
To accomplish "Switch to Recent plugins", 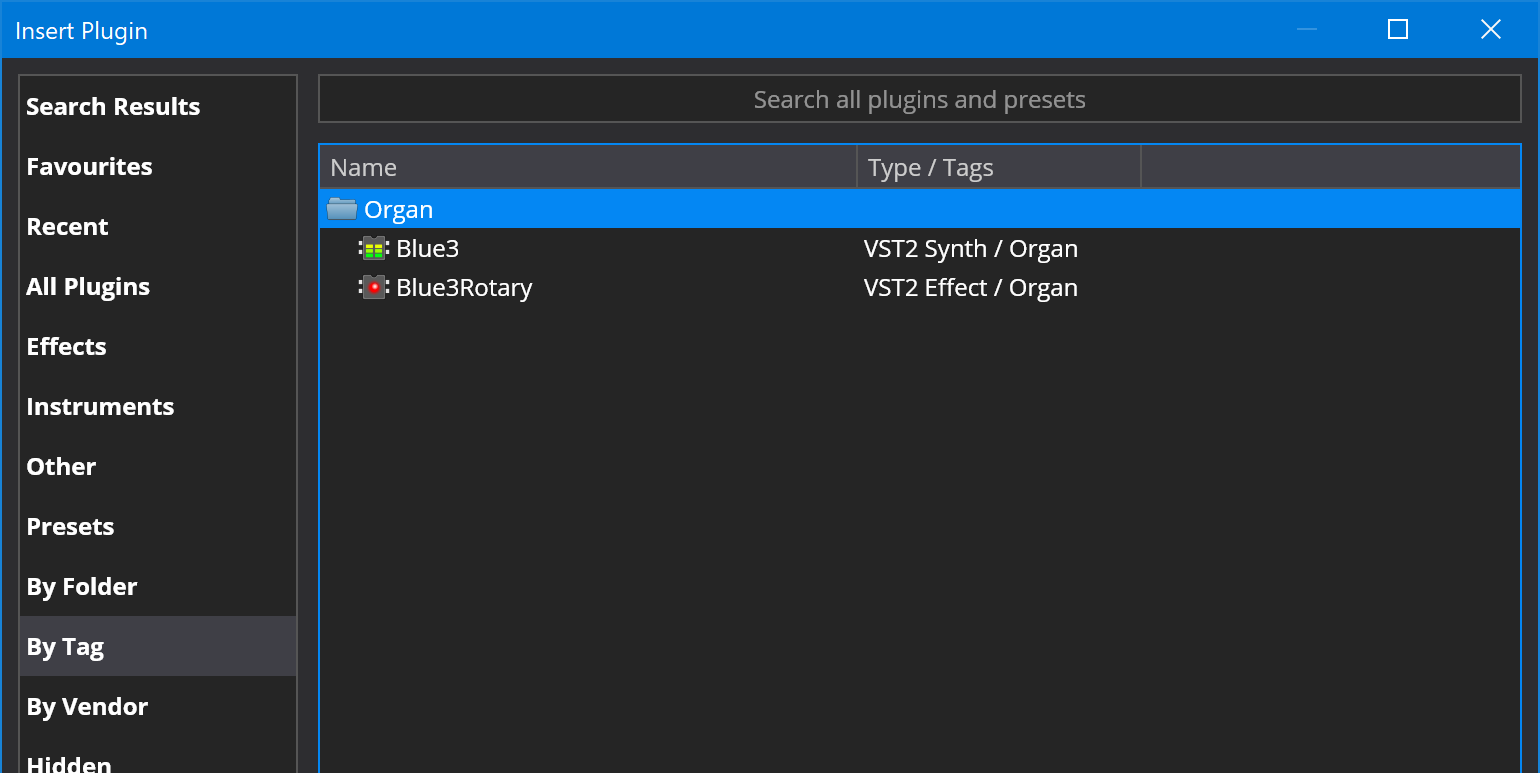I will (67, 227).
